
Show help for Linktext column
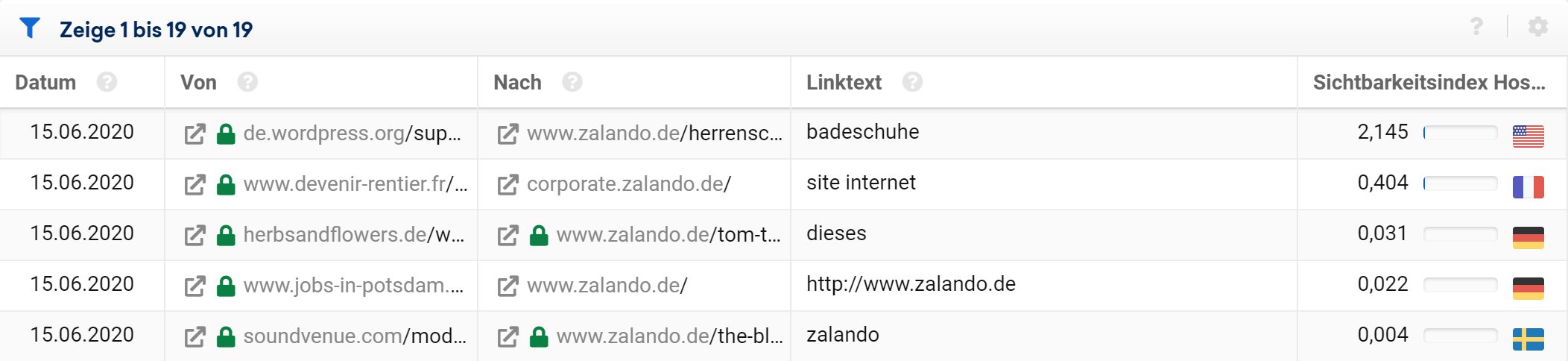912,82
